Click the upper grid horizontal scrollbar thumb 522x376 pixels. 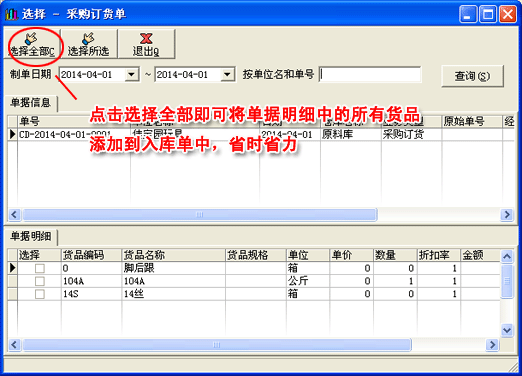click(200, 214)
